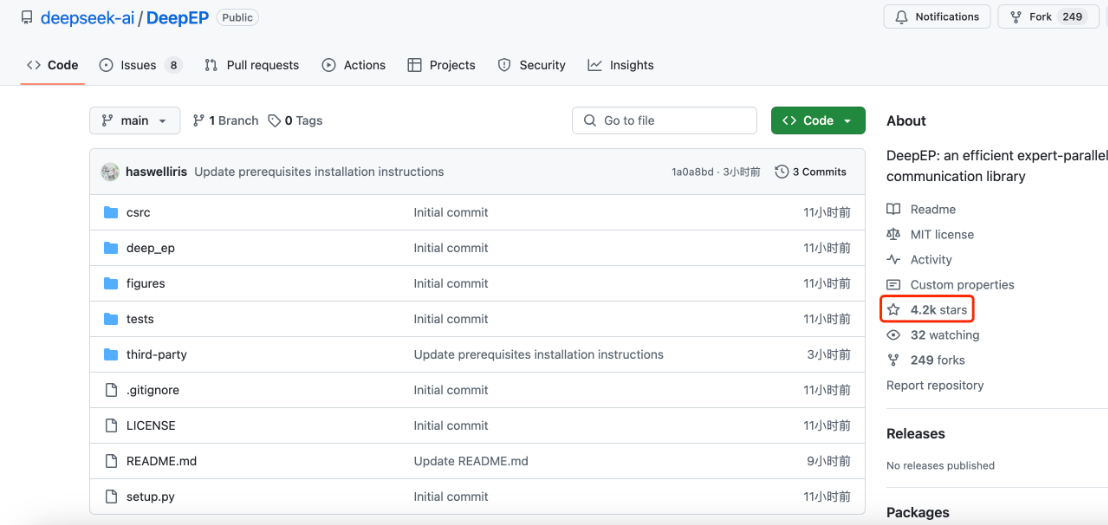Click the Go to file search field
The width and height of the screenshot is (1108, 525).
tap(665, 121)
